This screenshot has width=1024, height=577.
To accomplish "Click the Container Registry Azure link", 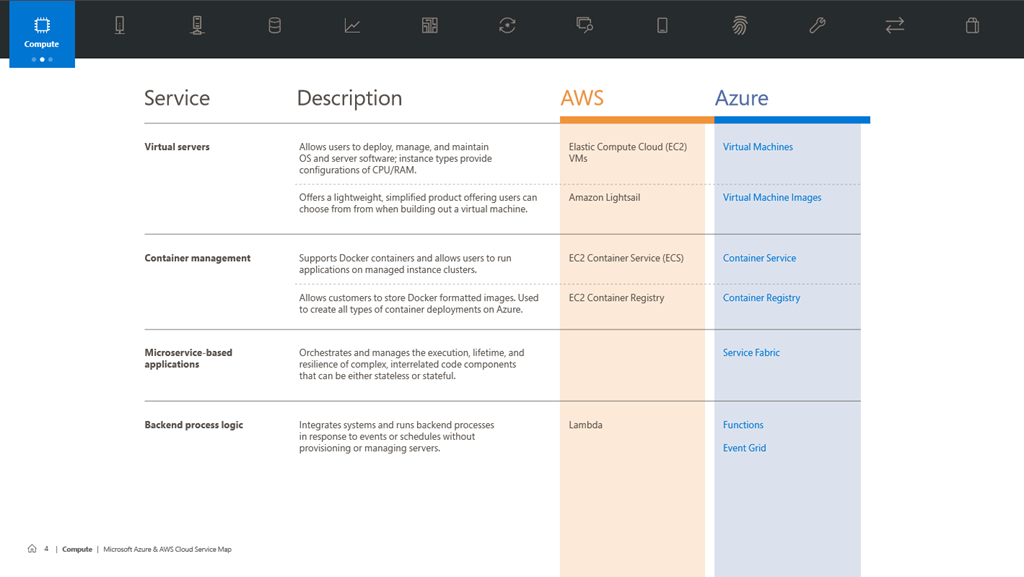I will (761, 298).
